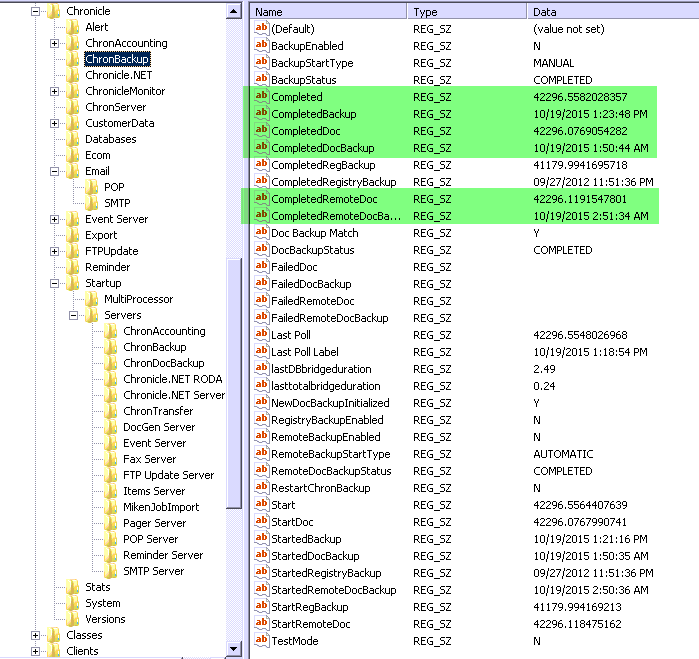The image size is (699, 659).
Task: Click the Stats folder icon
Action: (x=73, y=587)
